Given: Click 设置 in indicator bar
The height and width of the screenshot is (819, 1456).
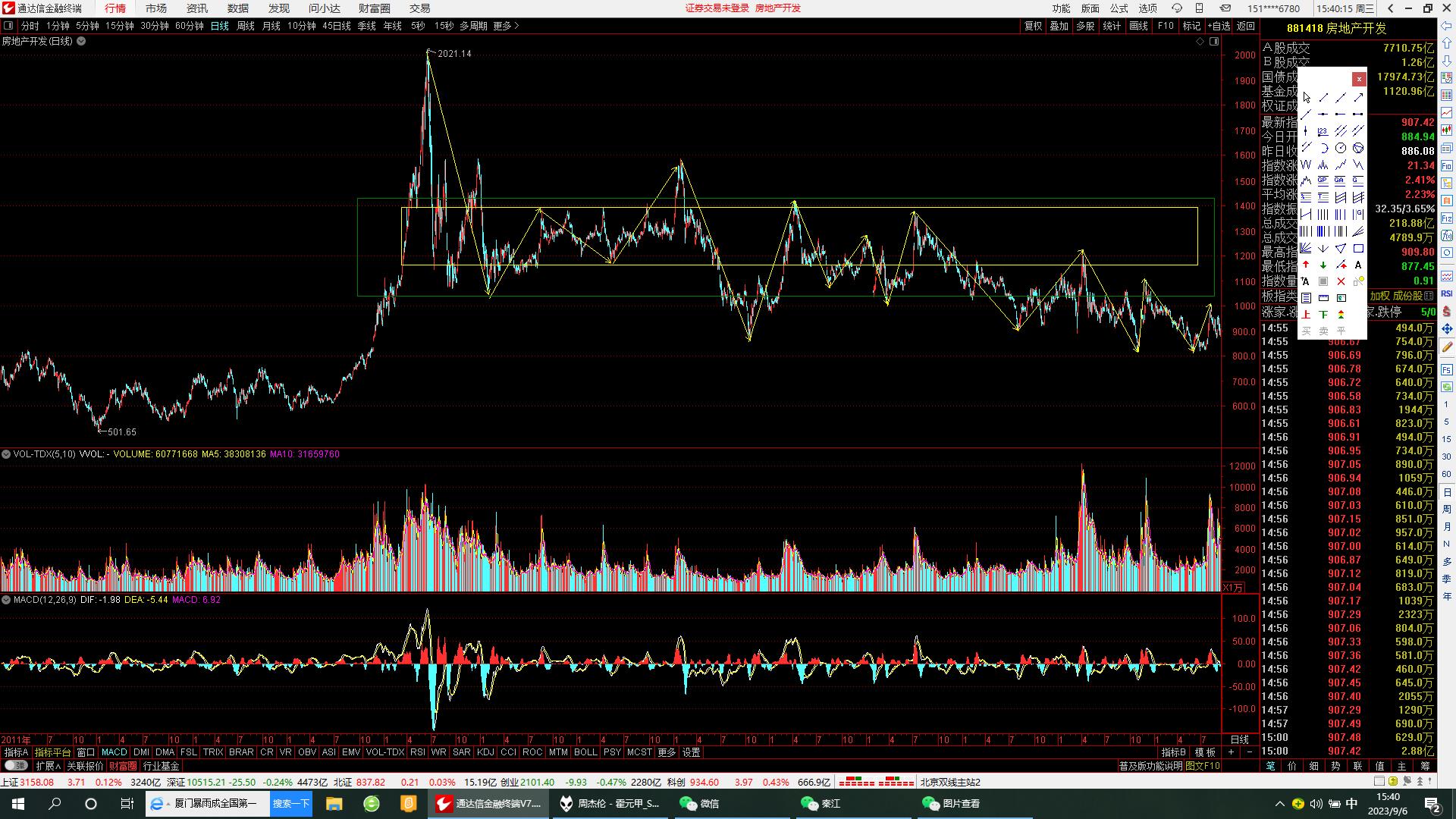Looking at the screenshot, I should point(692,752).
